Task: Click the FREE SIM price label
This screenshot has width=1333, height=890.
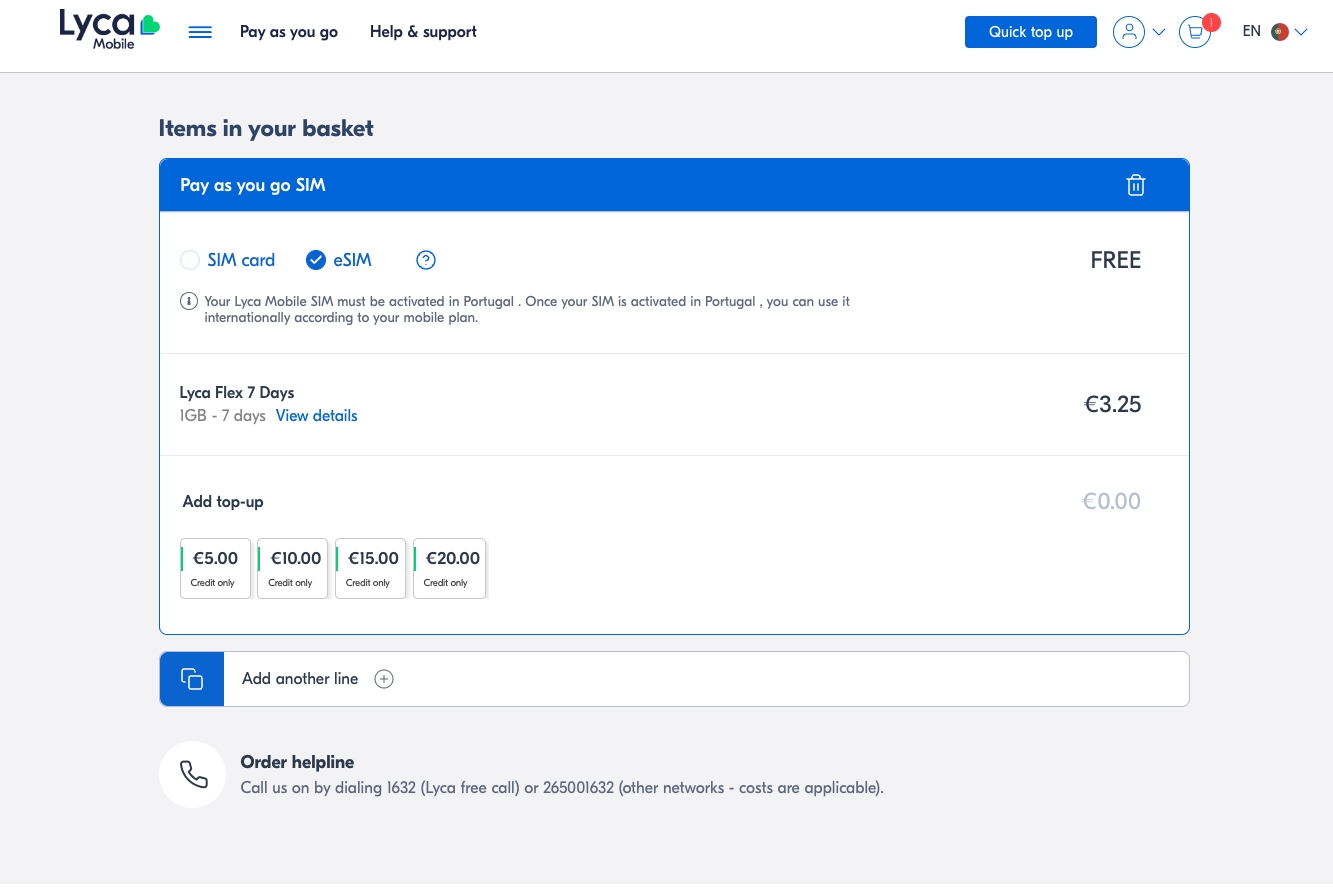Action: [x=1116, y=260]
